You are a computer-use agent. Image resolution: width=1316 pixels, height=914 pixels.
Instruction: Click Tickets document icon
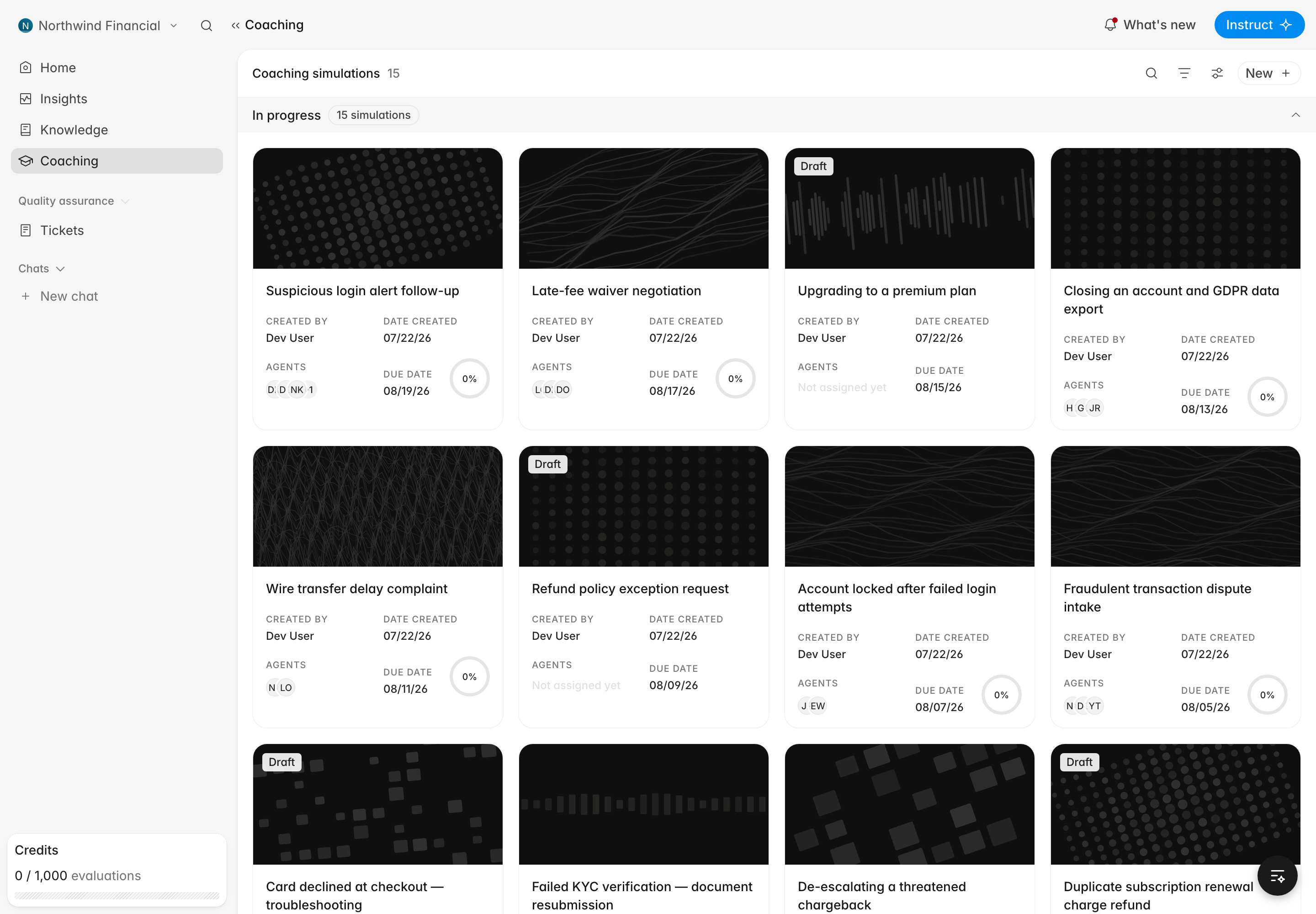(x=25, y=230)
